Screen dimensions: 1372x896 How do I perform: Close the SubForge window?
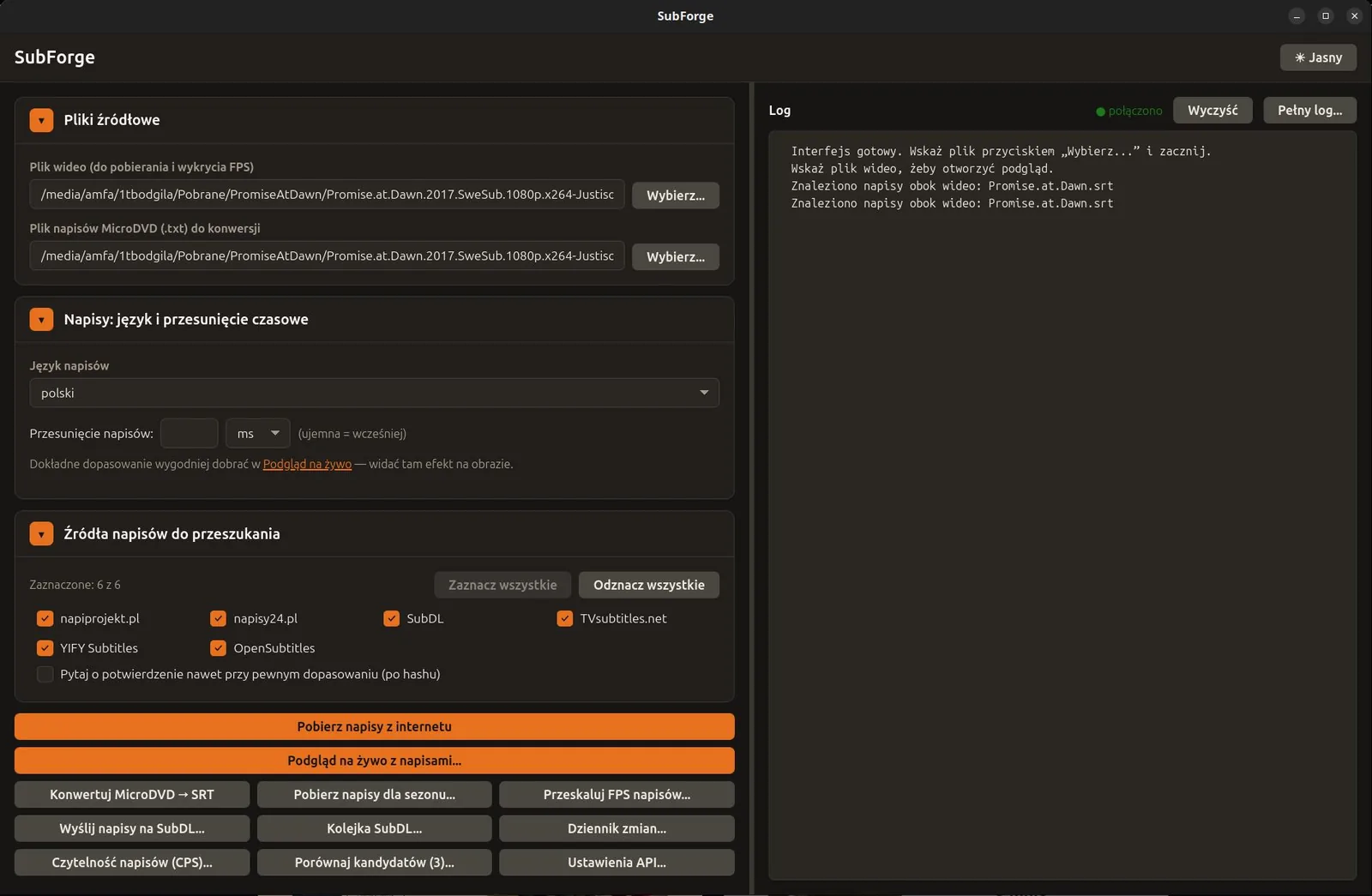[x=1354, y=15]
